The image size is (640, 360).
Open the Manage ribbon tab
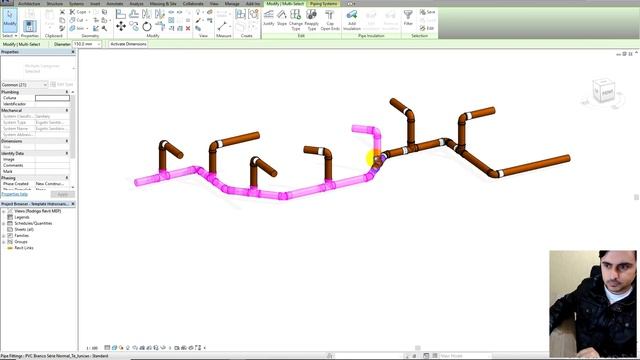pyautogui.click(x=232, y=4)
